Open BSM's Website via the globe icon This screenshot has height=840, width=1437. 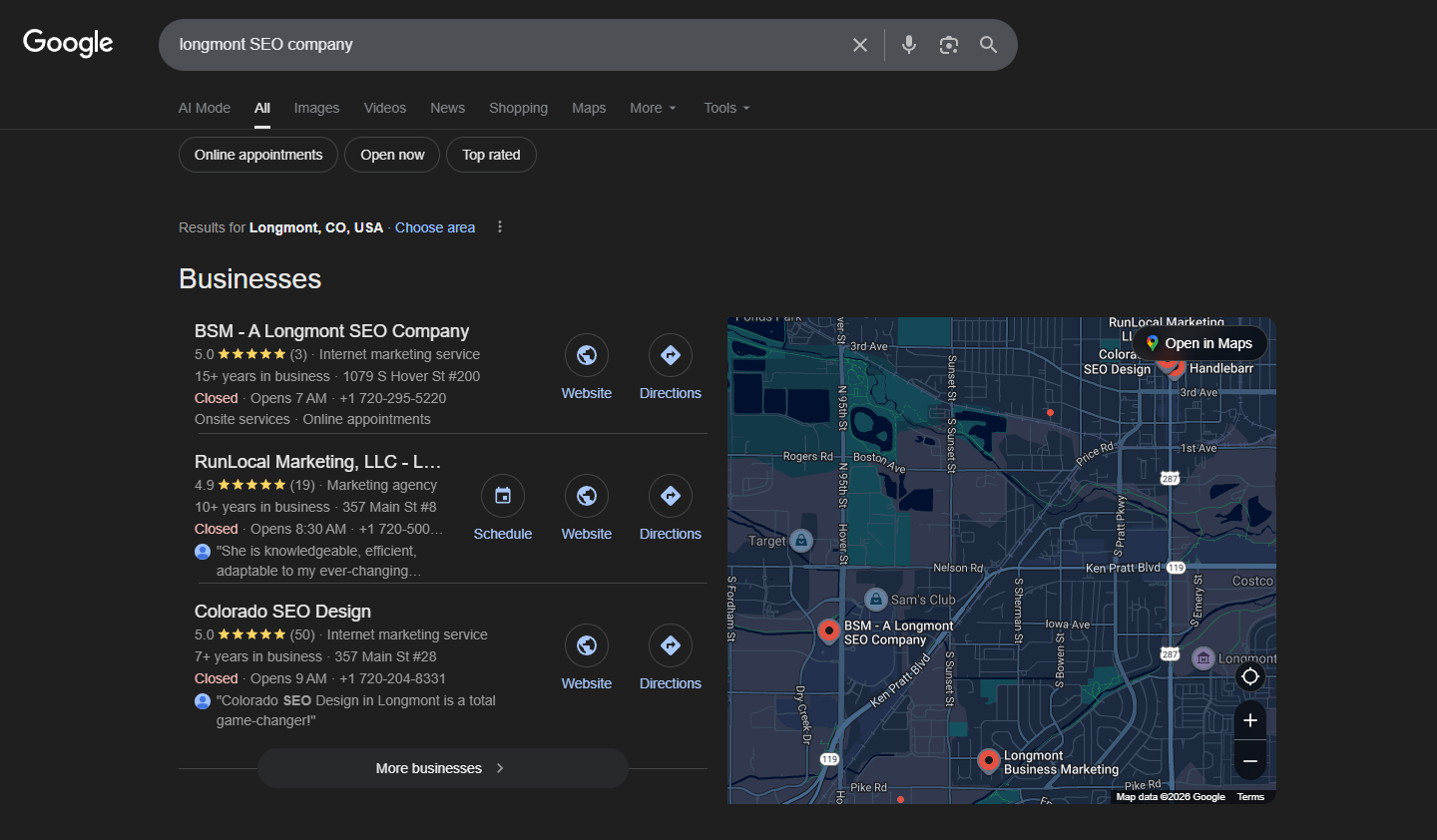(586, 354)
